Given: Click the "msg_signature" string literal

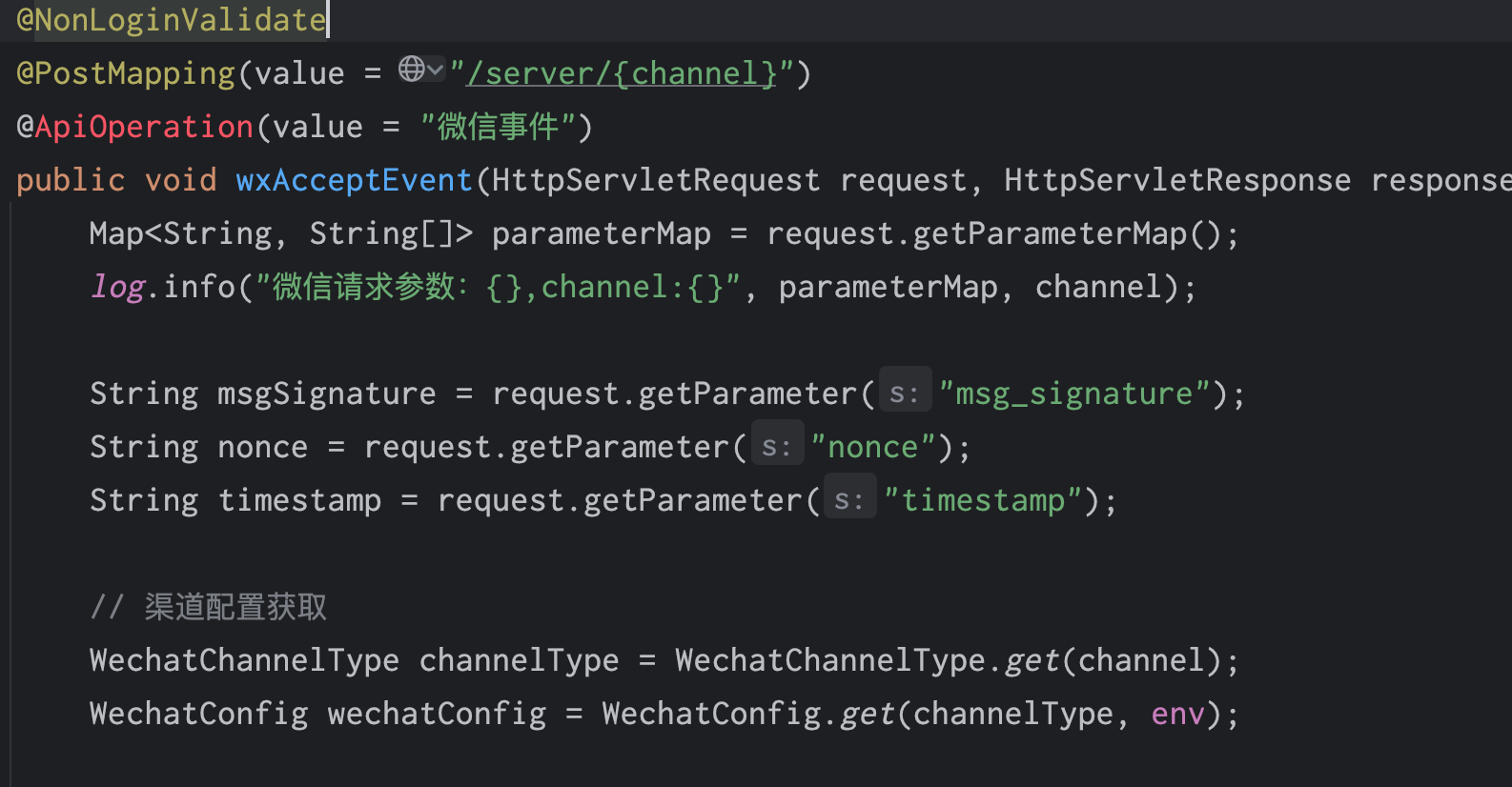Looking at the screenshot, I should click(x=1074, y=393).
